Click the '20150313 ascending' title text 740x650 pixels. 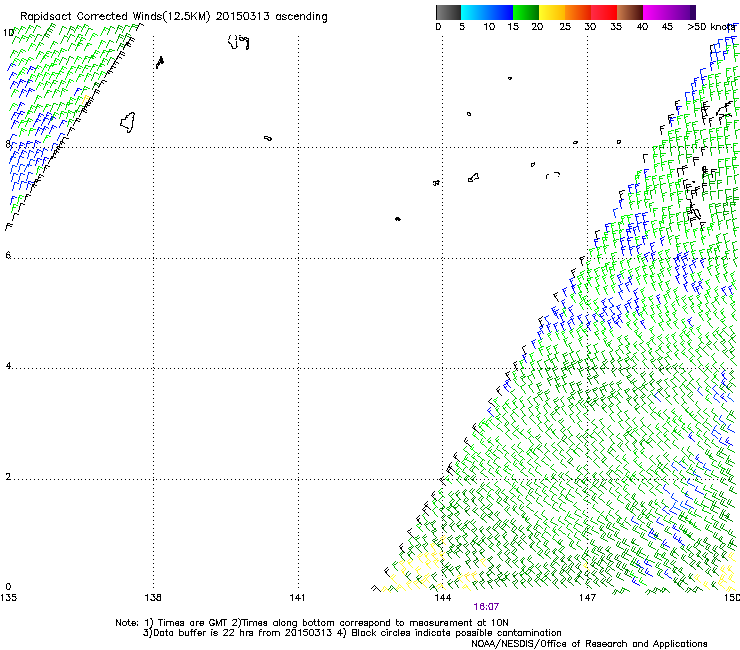(x=271, y=17)
